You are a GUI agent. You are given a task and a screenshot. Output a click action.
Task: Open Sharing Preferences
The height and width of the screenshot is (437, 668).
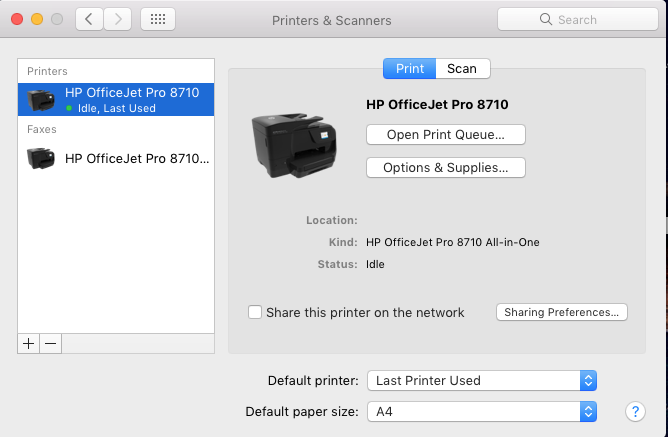click(561, 312)
